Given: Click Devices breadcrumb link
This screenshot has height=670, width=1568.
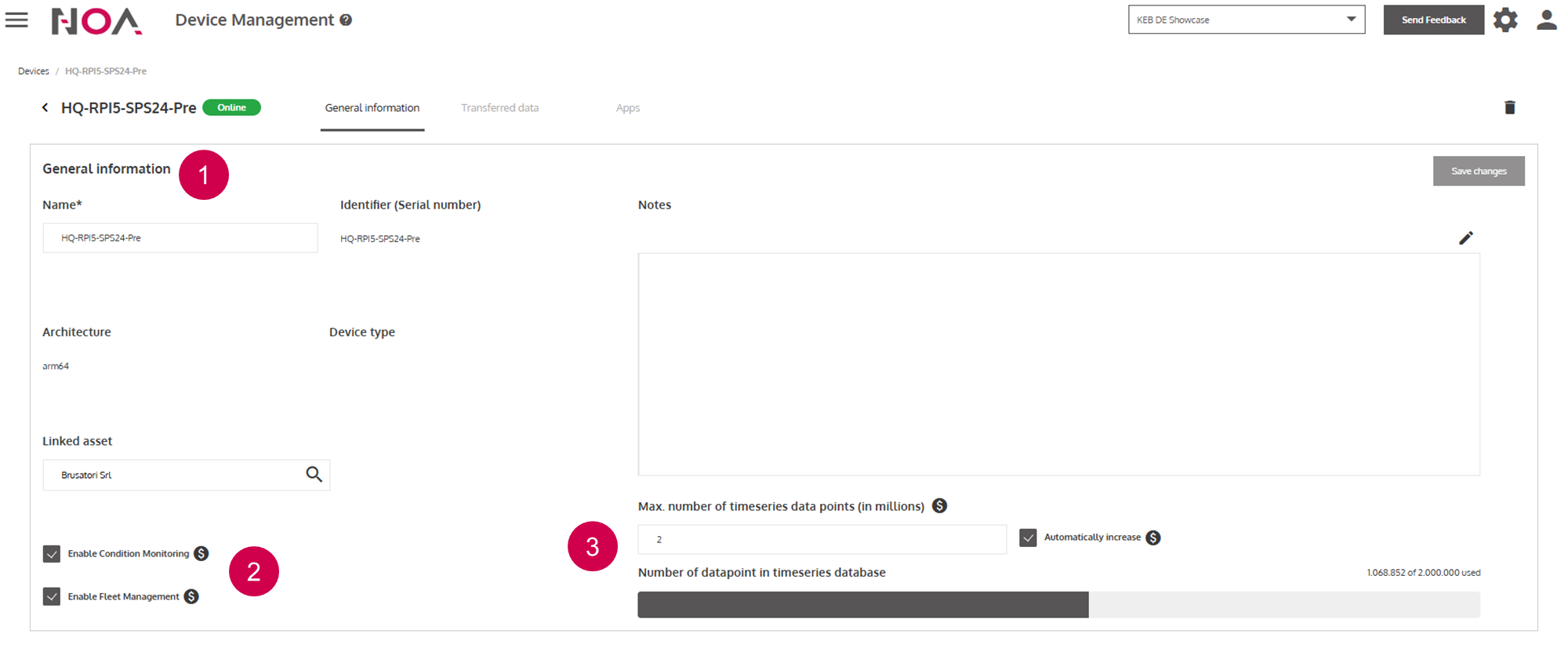Looking at the screenshot, I should pos(34,71).
